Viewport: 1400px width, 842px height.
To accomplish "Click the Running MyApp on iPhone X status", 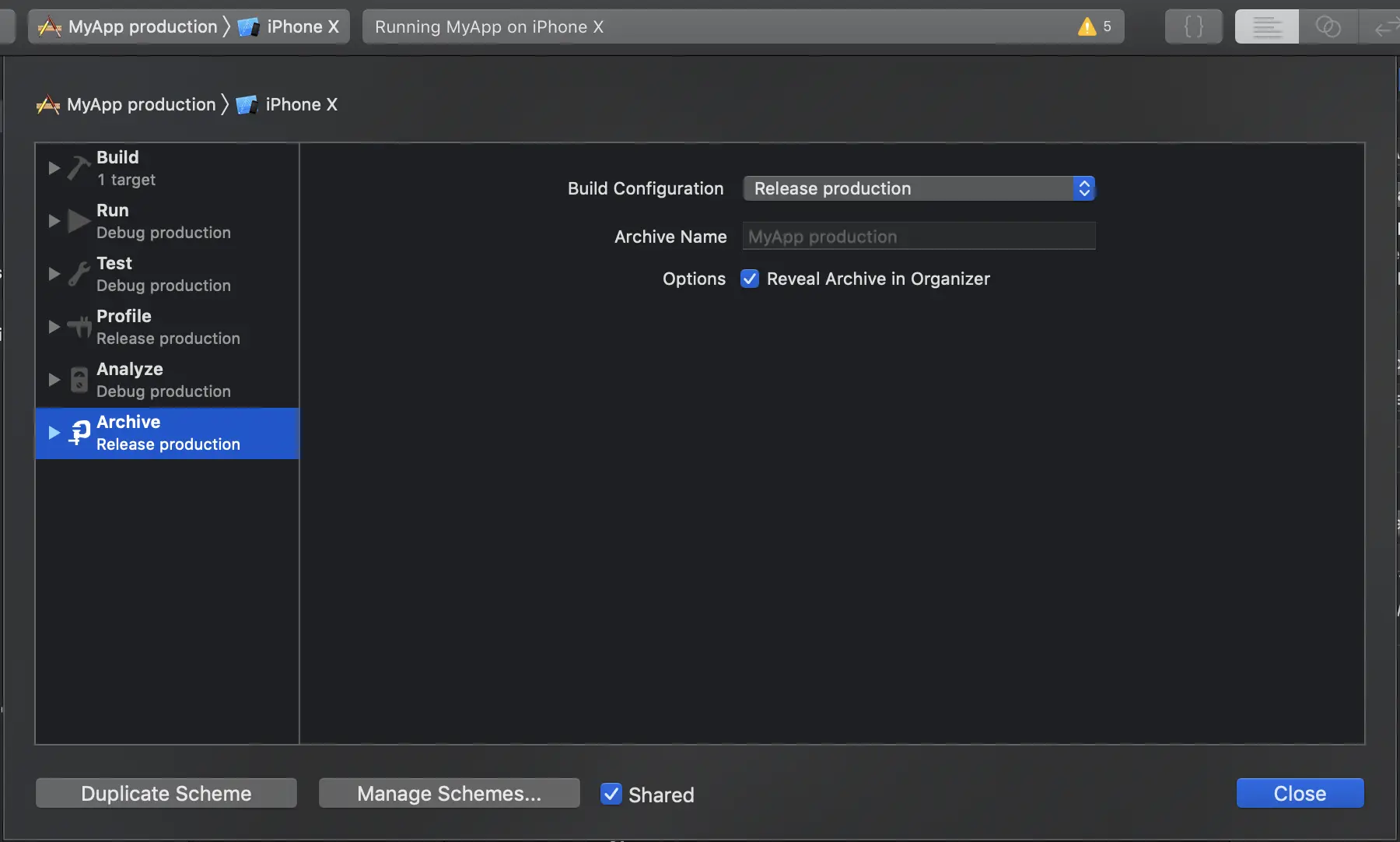I will coord(489,27).
